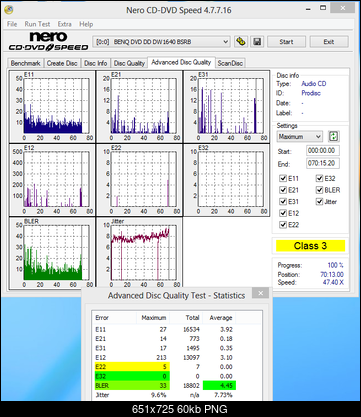This screenshot has height=417, width=361.
Task: Click the E21 error graph
Action: point(139,106)
